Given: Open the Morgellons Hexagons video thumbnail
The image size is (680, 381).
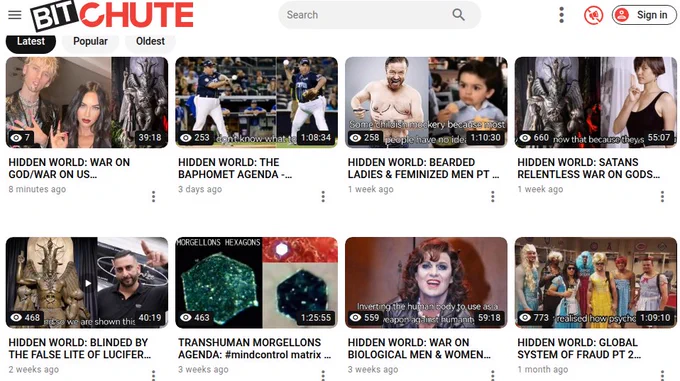Looking at the screenshot, I should click(x=256, y=283).
